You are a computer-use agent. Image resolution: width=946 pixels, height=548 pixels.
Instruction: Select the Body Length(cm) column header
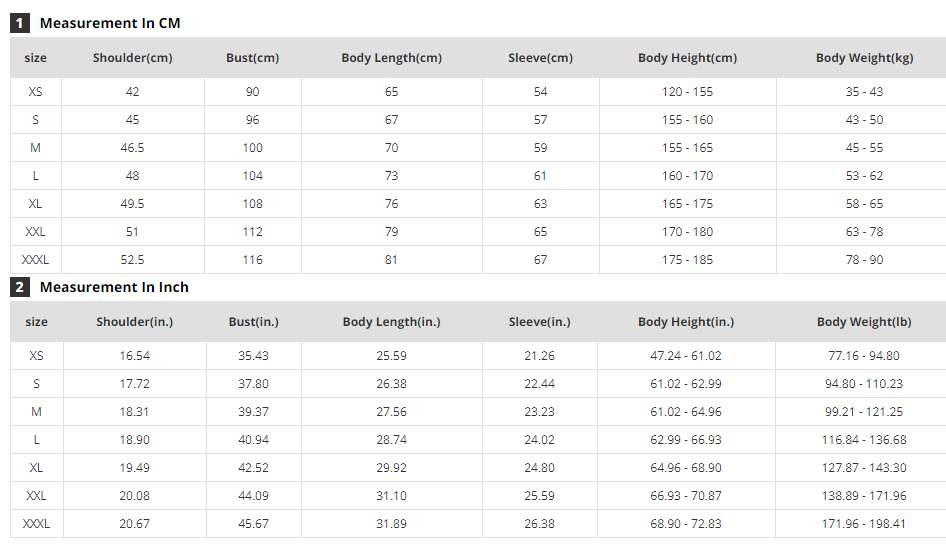click(x=391, y=58)
